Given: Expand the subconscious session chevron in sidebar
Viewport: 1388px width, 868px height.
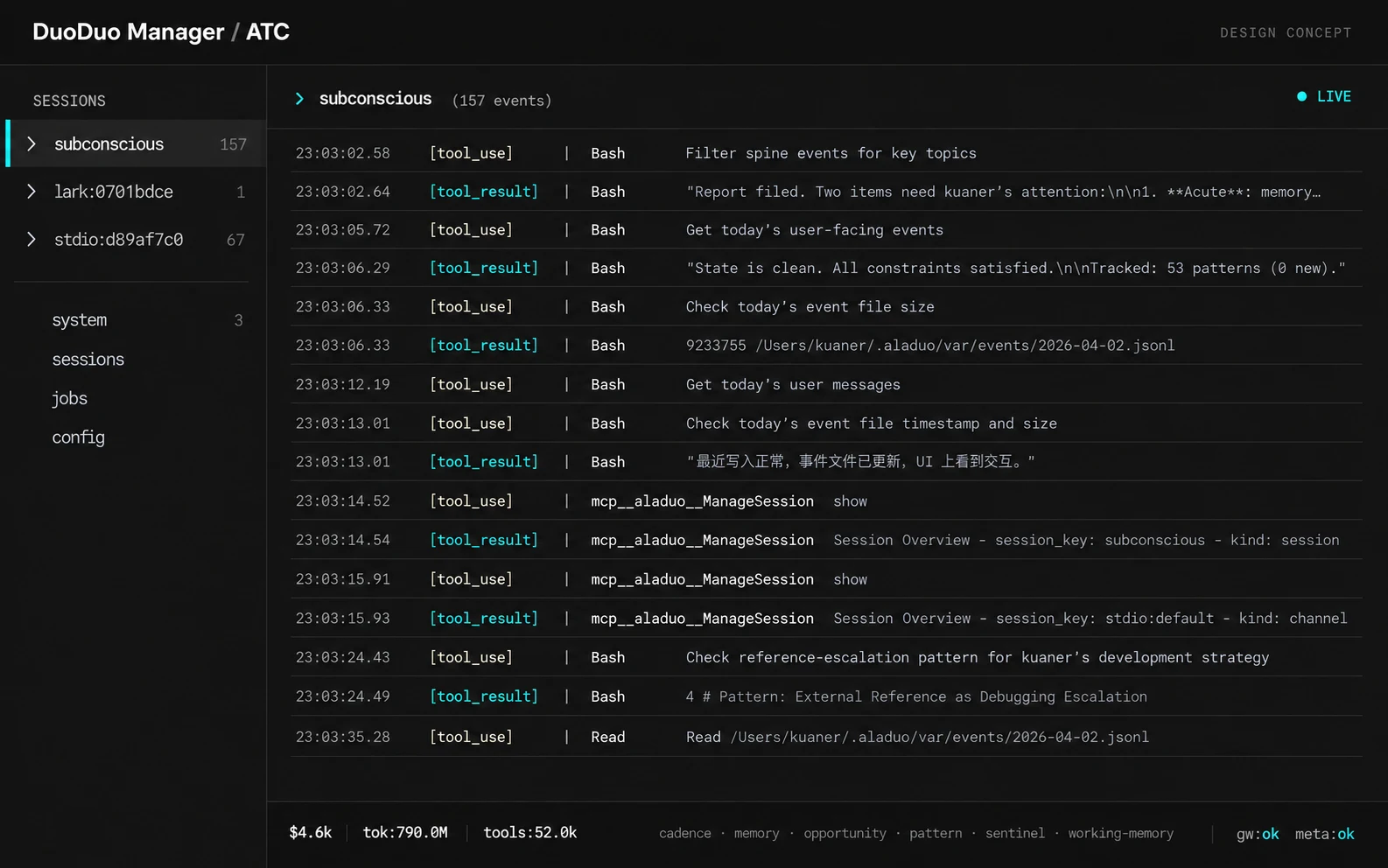Looking at the screenshot, I should 32,143.
